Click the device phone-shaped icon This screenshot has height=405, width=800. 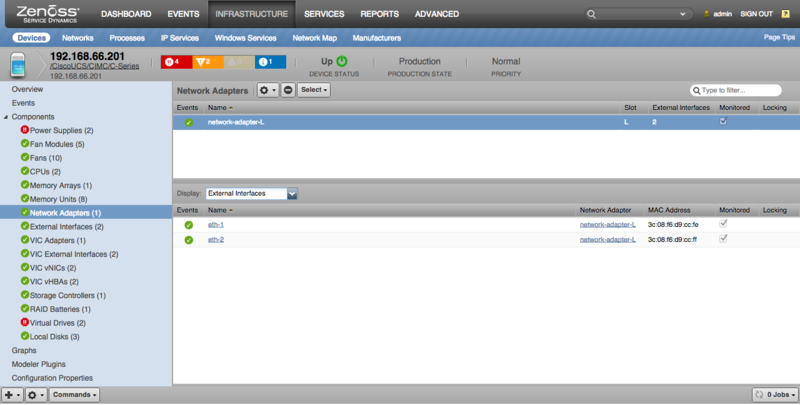pyautogui.click(x=18, y=65)
